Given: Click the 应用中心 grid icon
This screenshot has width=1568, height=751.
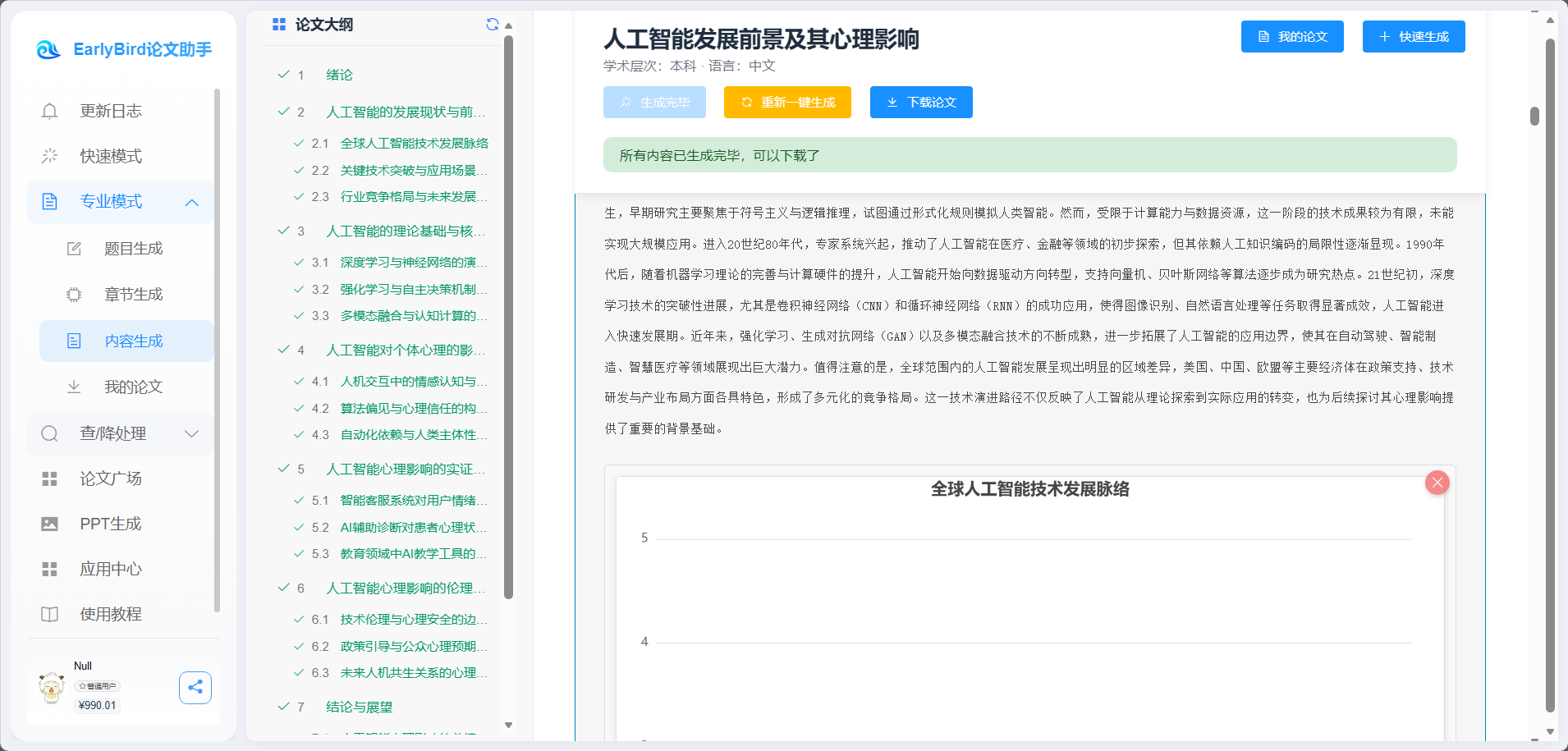Looking at the screenshot, I should click(x=49, y=568).
